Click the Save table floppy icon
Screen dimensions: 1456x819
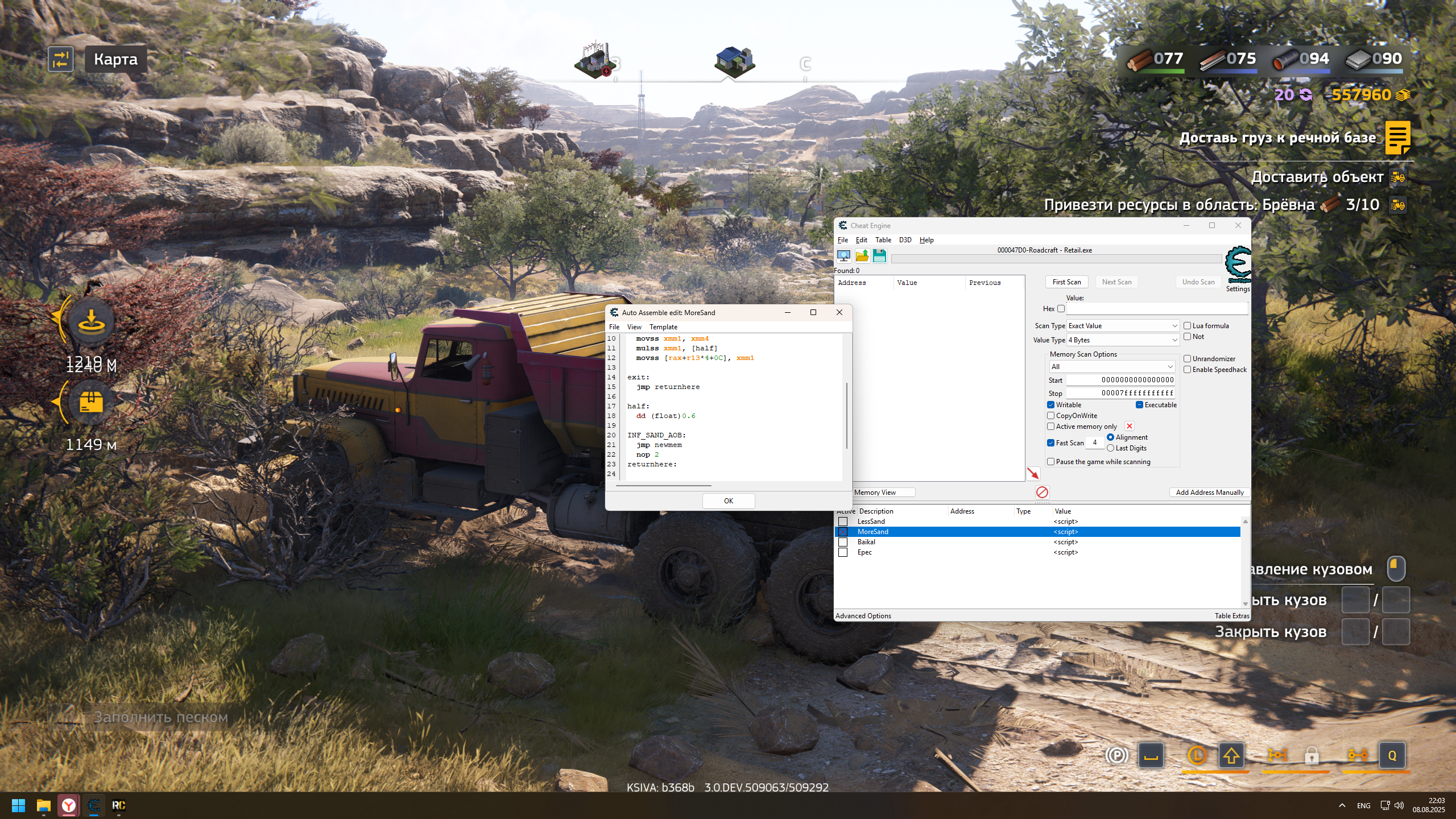tap(879, 256)
